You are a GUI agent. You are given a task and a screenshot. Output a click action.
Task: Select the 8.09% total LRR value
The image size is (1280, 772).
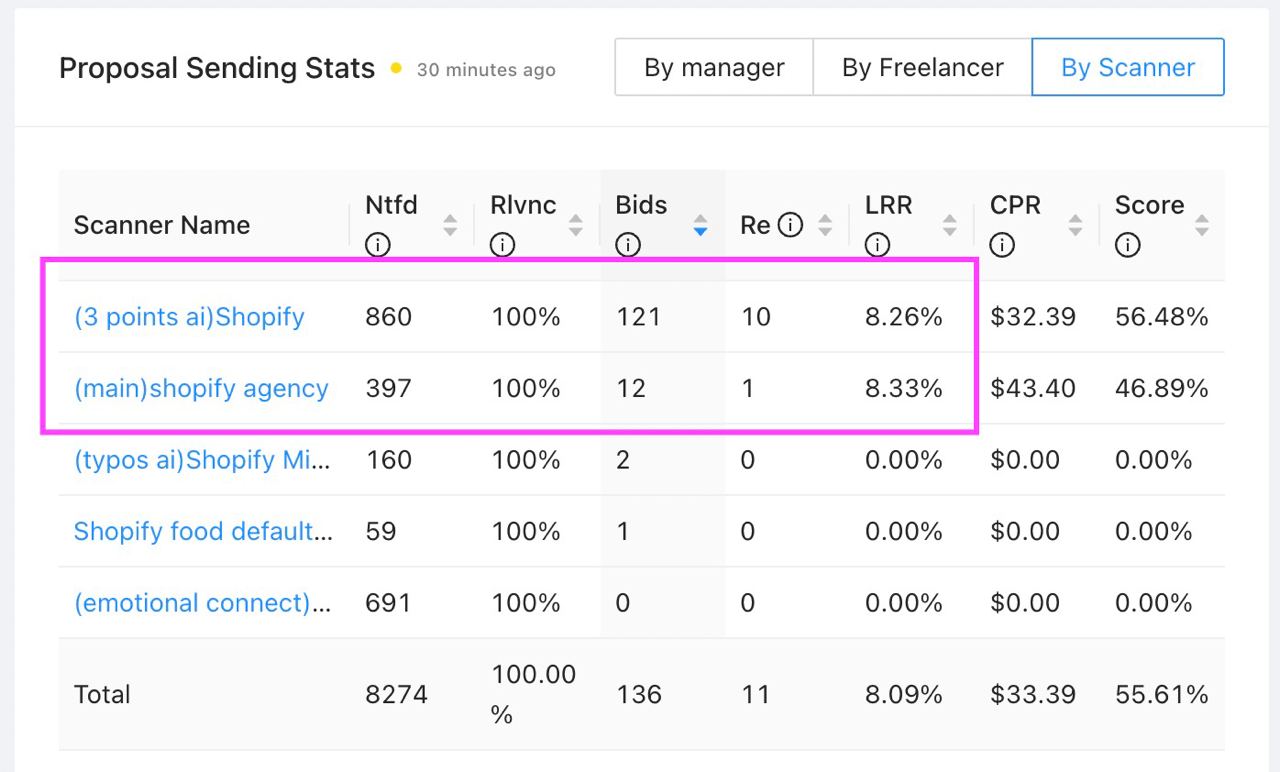[904, 694]
